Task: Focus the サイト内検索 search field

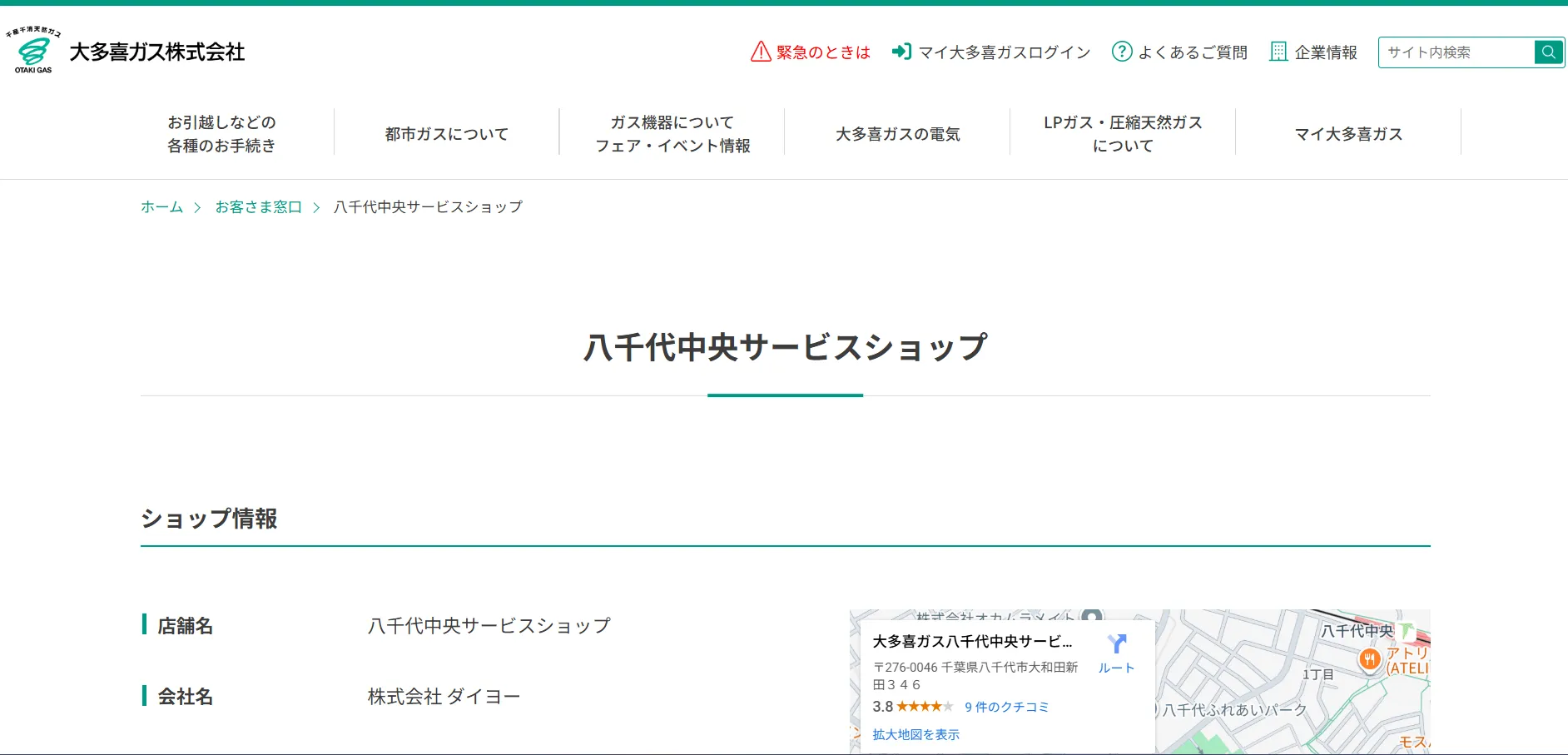Action: (1456, 52)
